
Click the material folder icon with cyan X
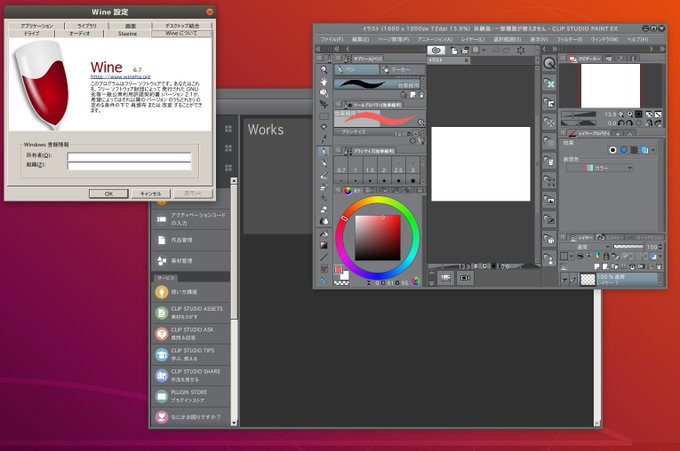pos(549,83)
